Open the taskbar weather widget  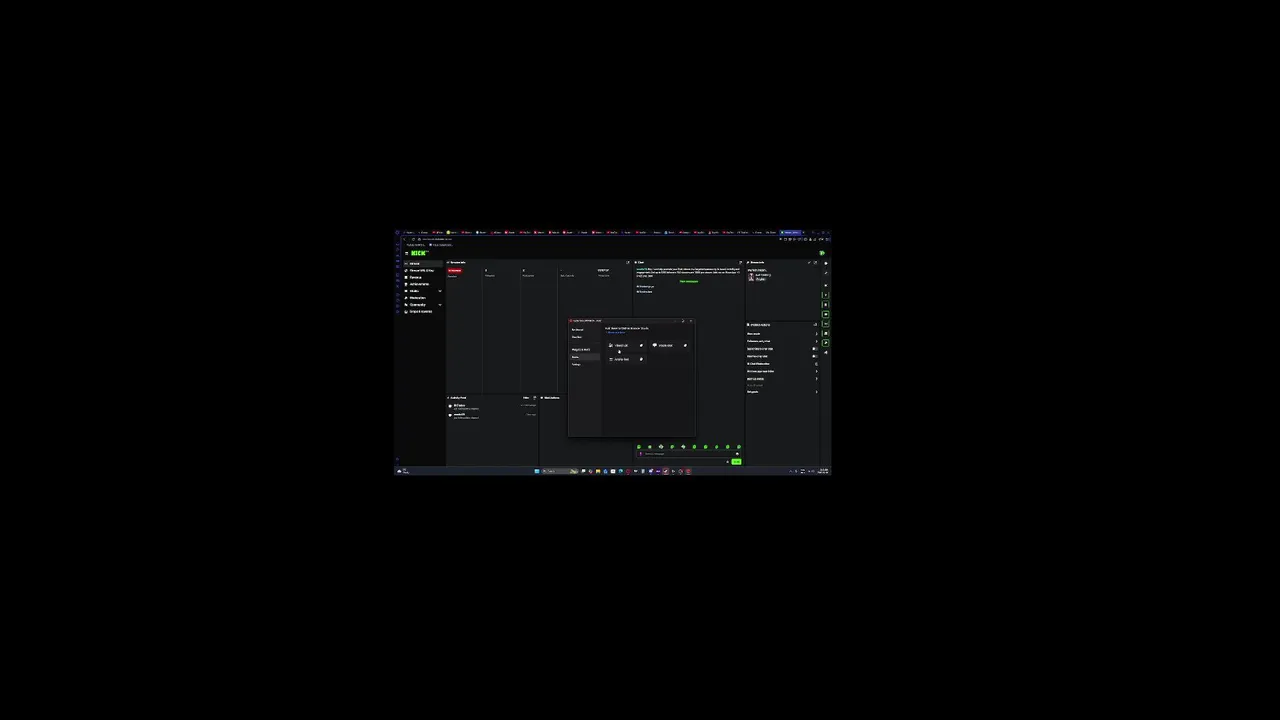[x=402, y=471]
